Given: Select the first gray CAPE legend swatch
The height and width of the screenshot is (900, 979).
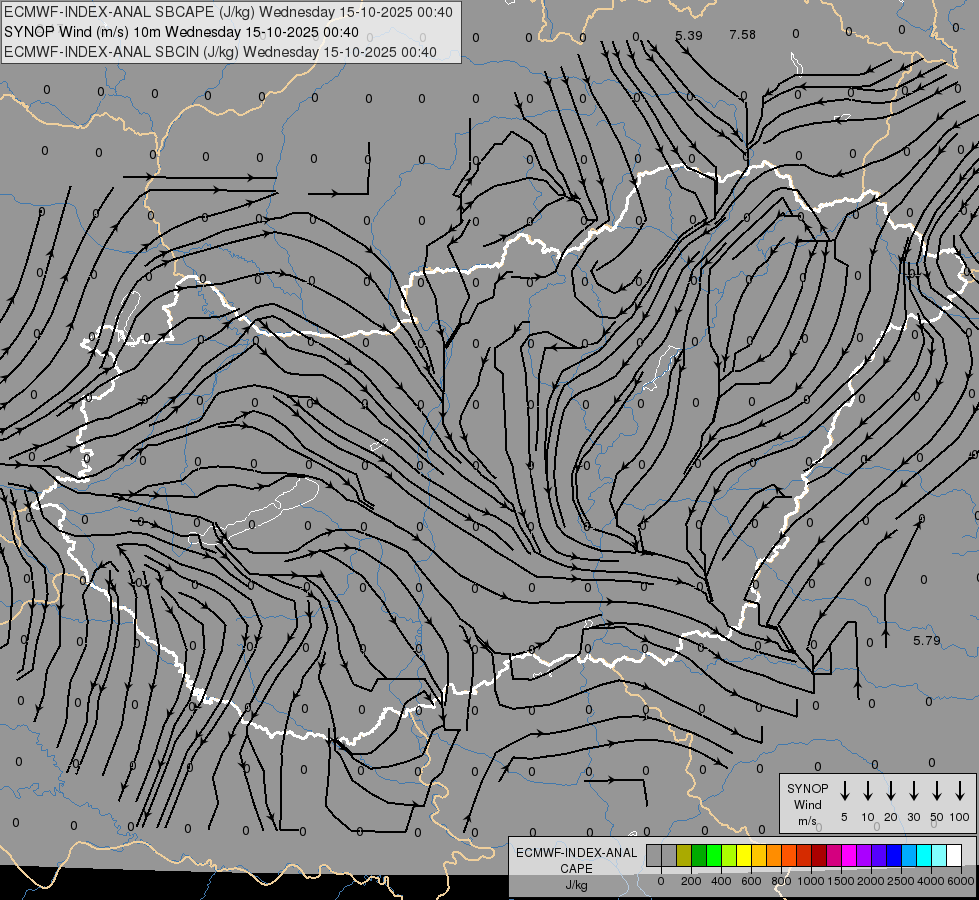Looking at the screenshot, I should [654, 855].
